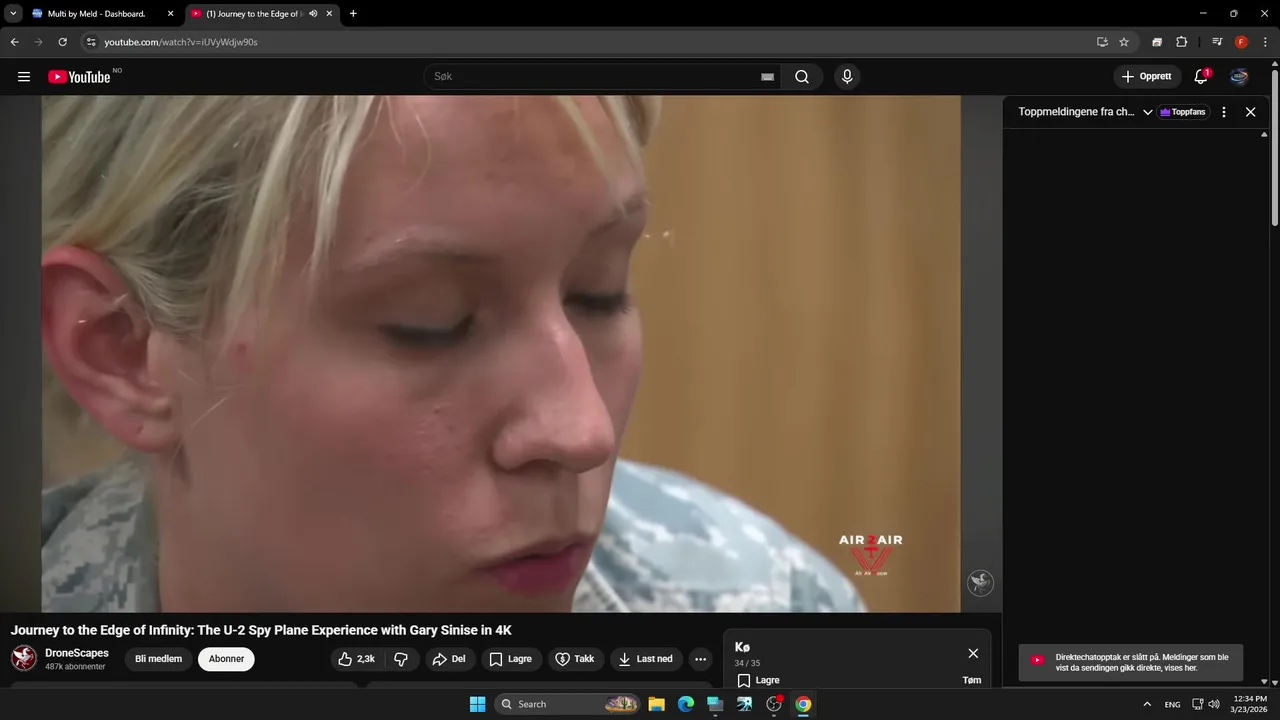Clear the queue with Tøm
Screen dimensions: 1280x720
[x=972, y=680]
